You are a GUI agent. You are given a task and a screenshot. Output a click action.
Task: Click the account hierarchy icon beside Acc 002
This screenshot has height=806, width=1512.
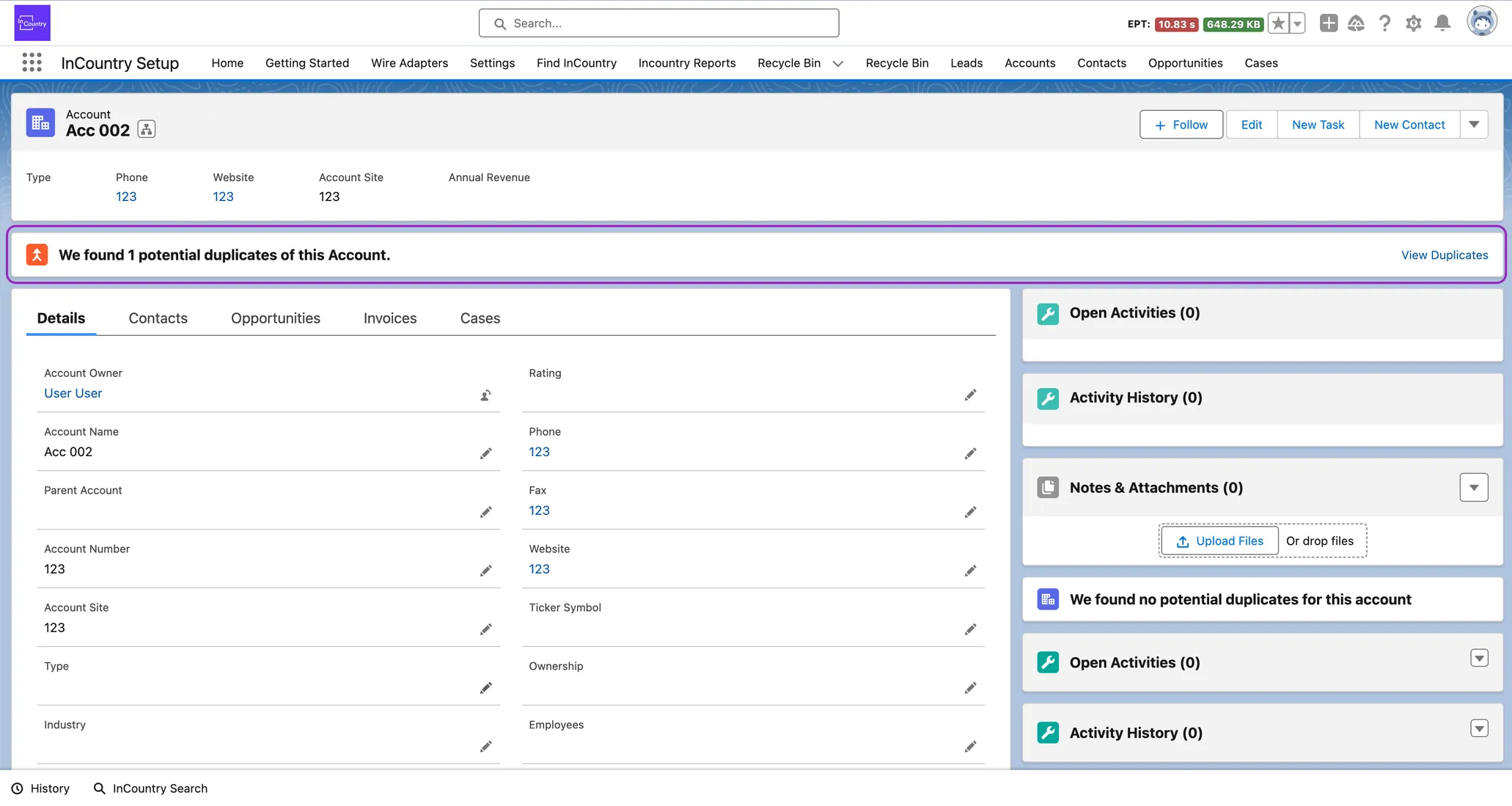tap(147, 130)
